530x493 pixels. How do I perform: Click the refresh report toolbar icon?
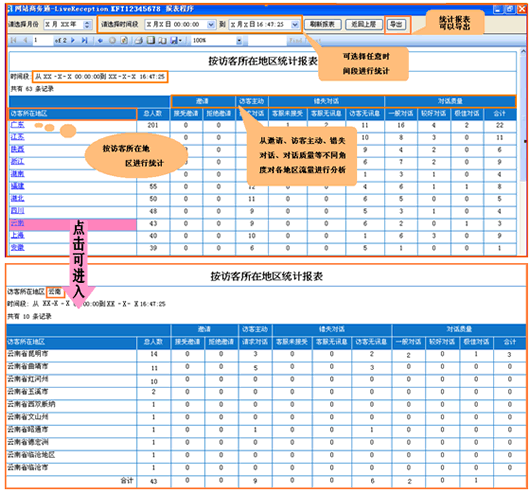(x=124, y=41)
